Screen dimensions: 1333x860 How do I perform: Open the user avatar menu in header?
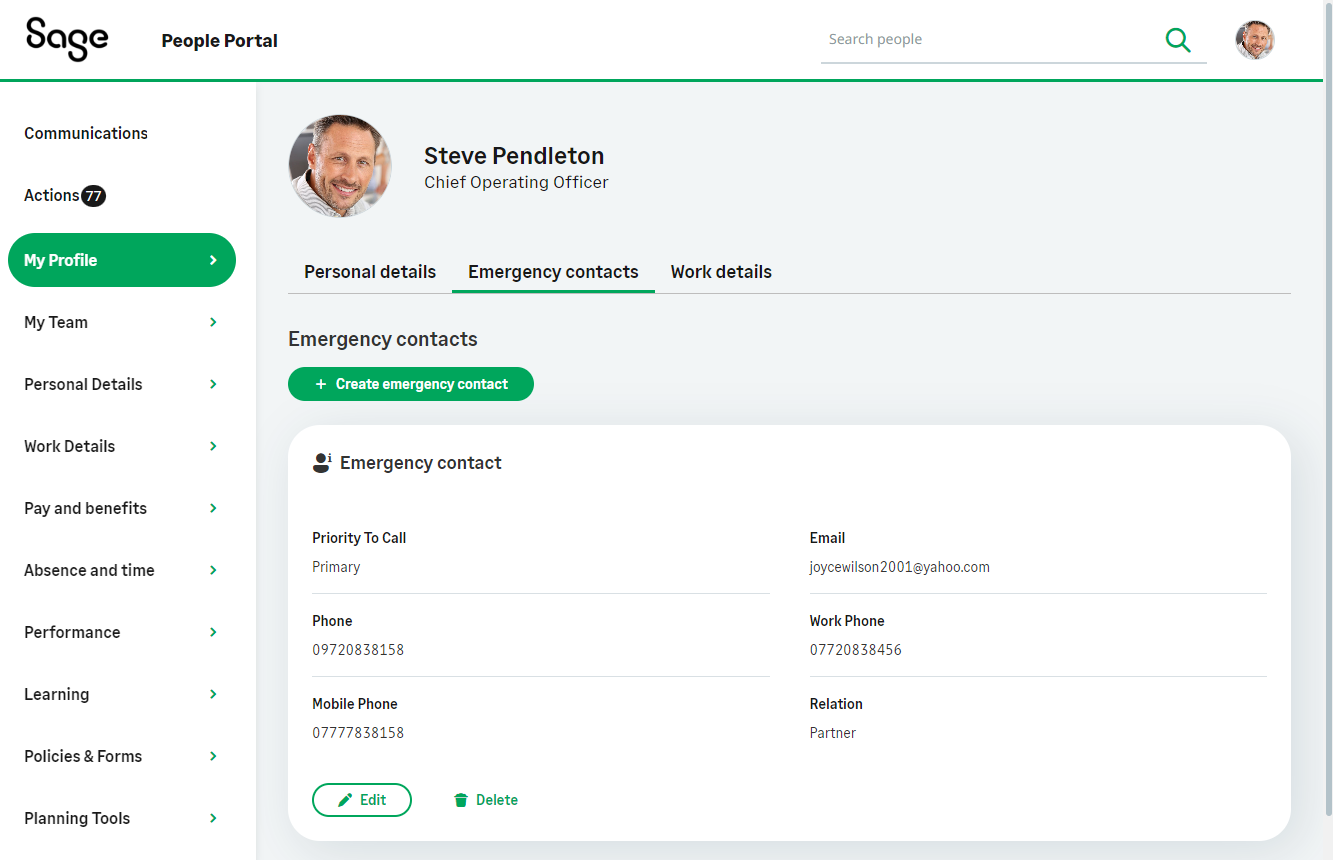[1254, 40]
